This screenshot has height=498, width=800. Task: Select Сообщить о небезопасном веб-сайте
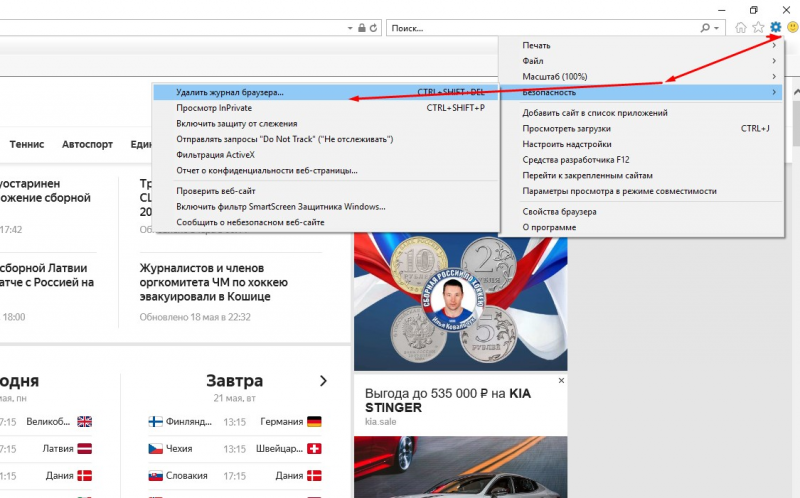point(326,222)
